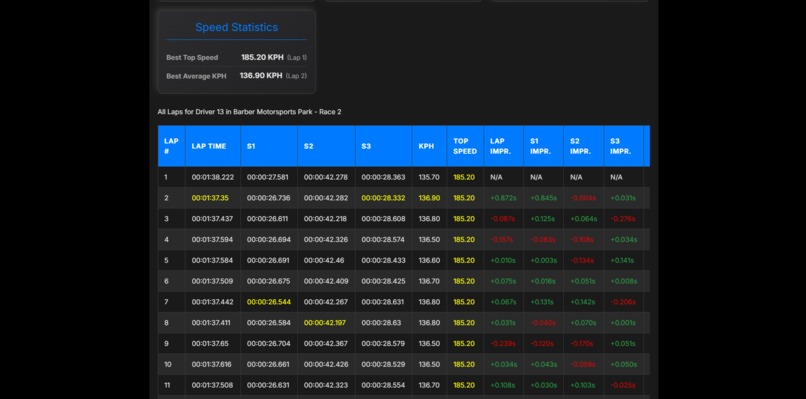Click the TOP SPEED column header
Viewport: 806px width, 399px height.
[465, 146]
